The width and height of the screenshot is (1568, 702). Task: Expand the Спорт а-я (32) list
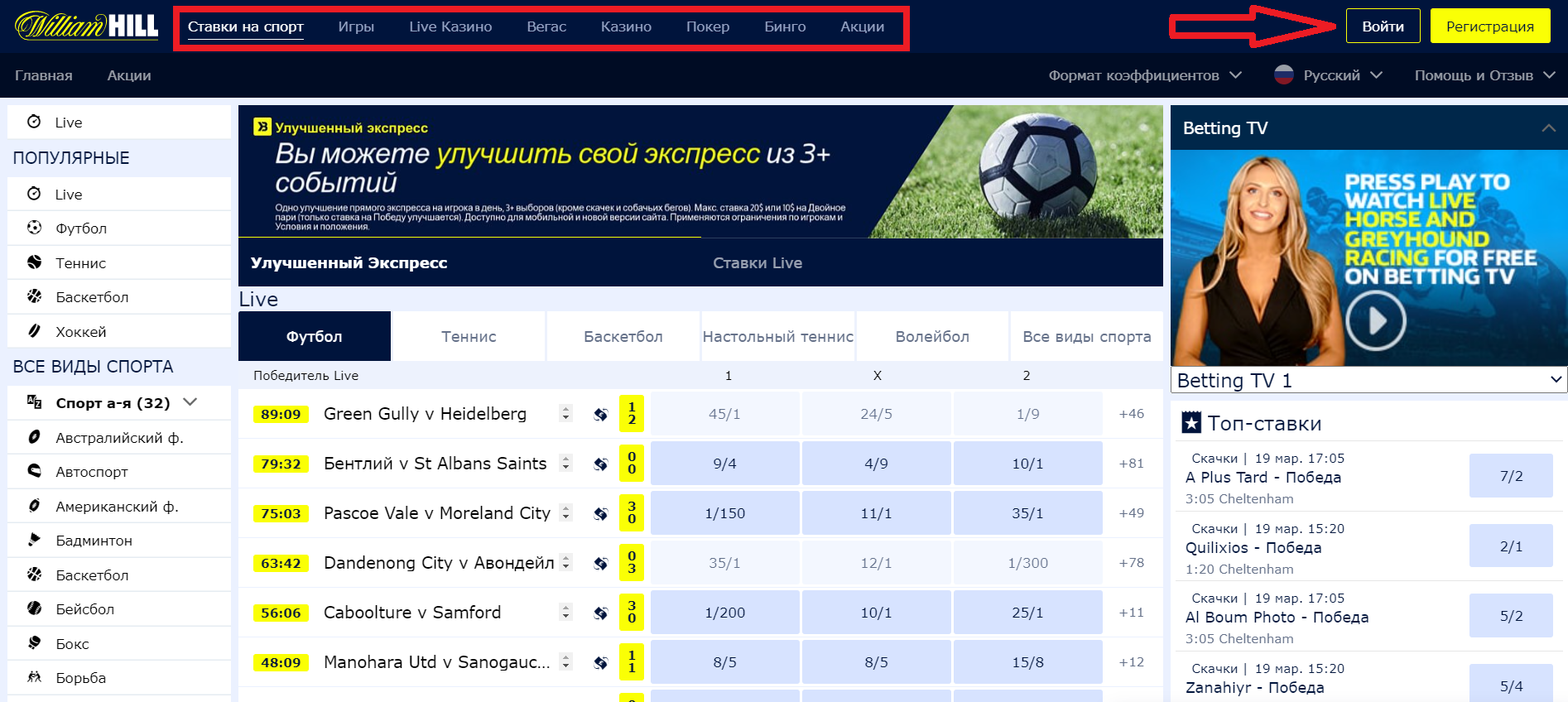point(190,402)
